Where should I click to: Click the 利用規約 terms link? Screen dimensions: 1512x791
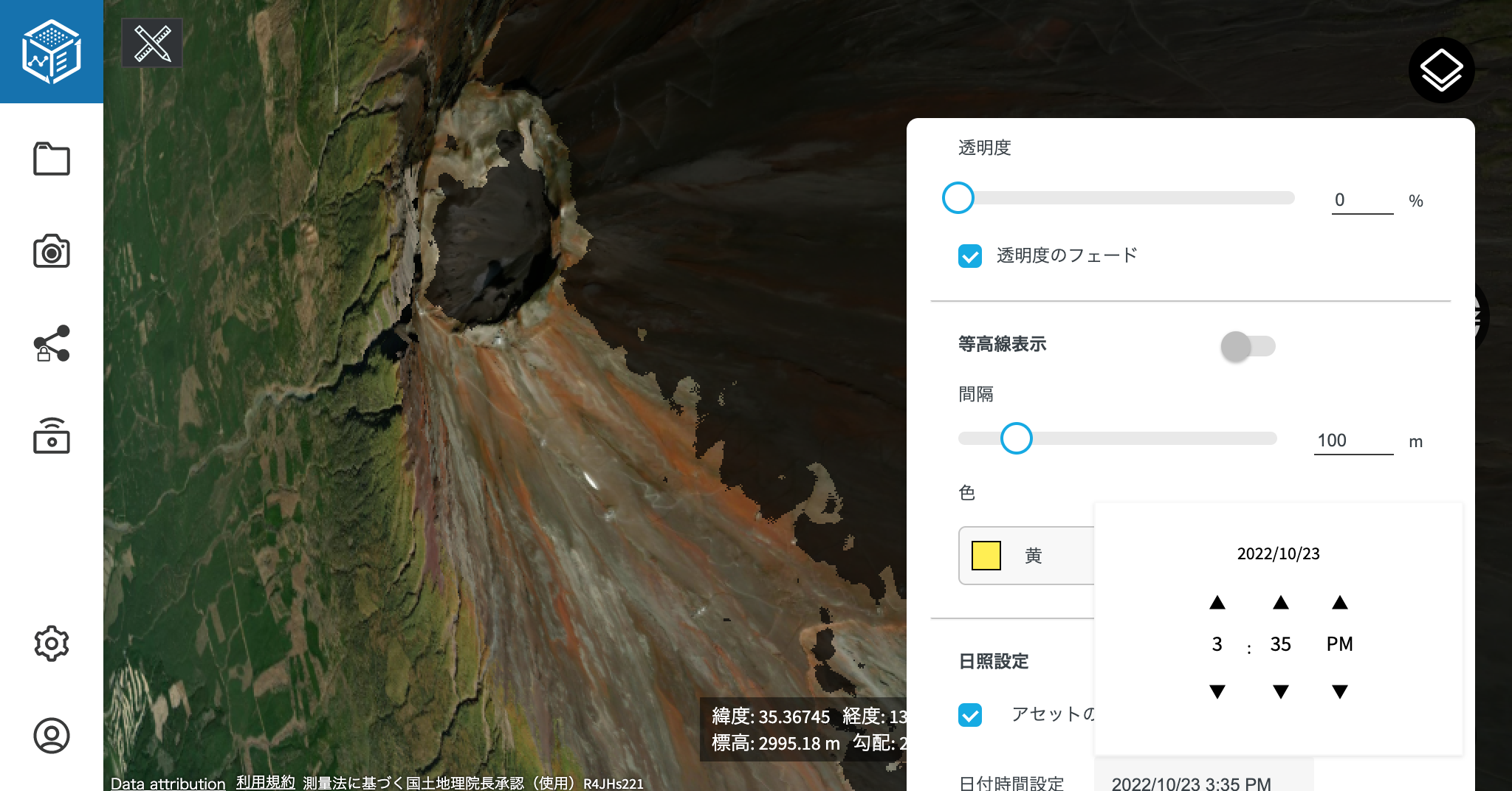[x=265, y=782]
